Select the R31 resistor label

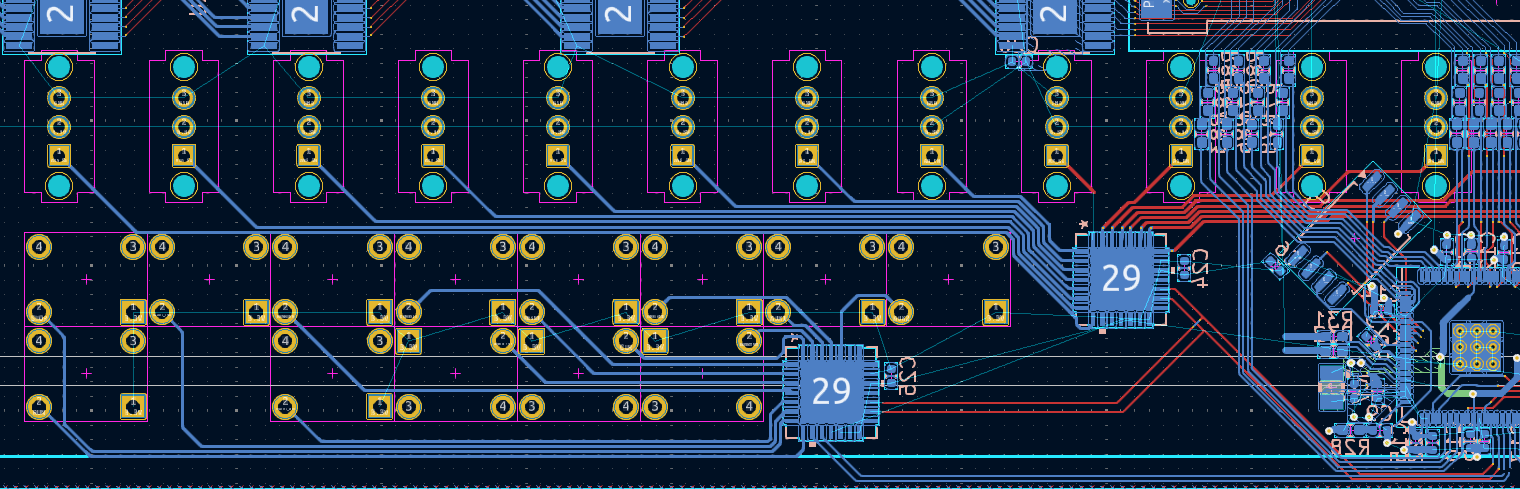coord(1333,322)
